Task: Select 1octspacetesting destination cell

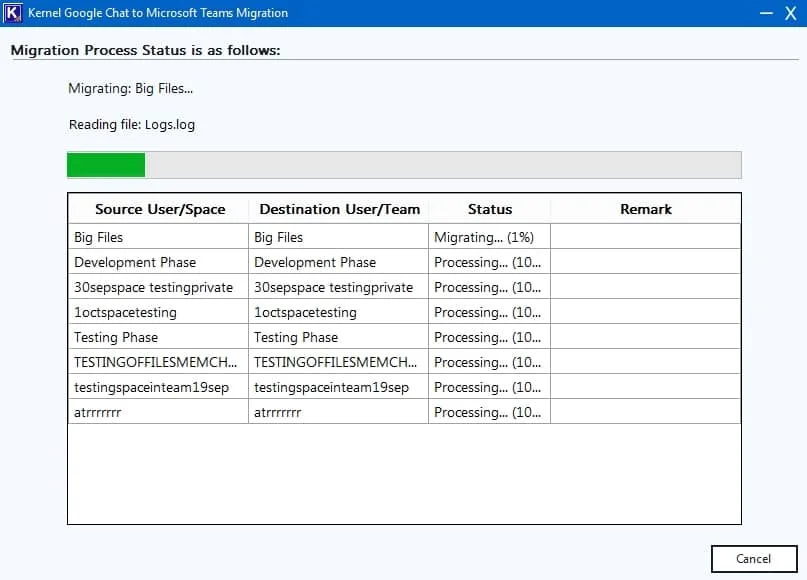Action: pos(339,312)
